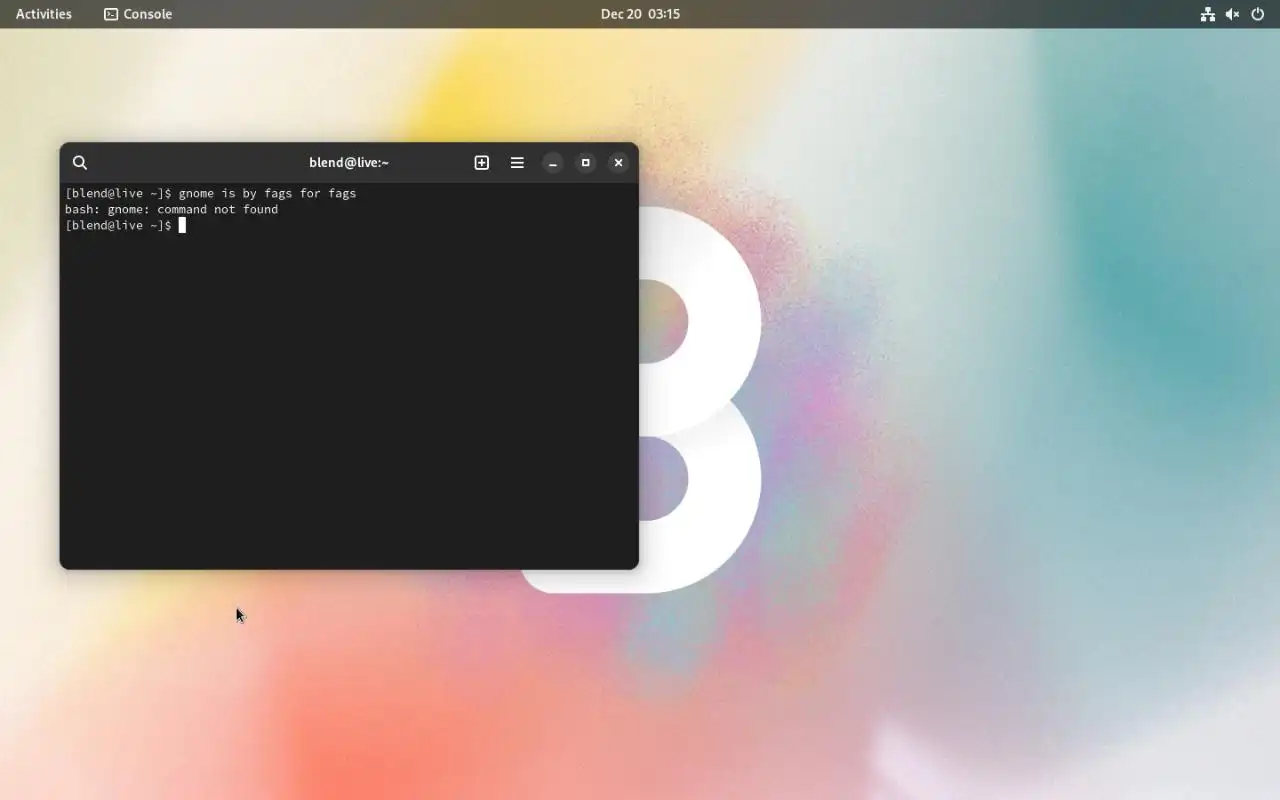The image size is (1280, 800).
Task: Open a new tab in the Console window
Action: tap(482, 163)
